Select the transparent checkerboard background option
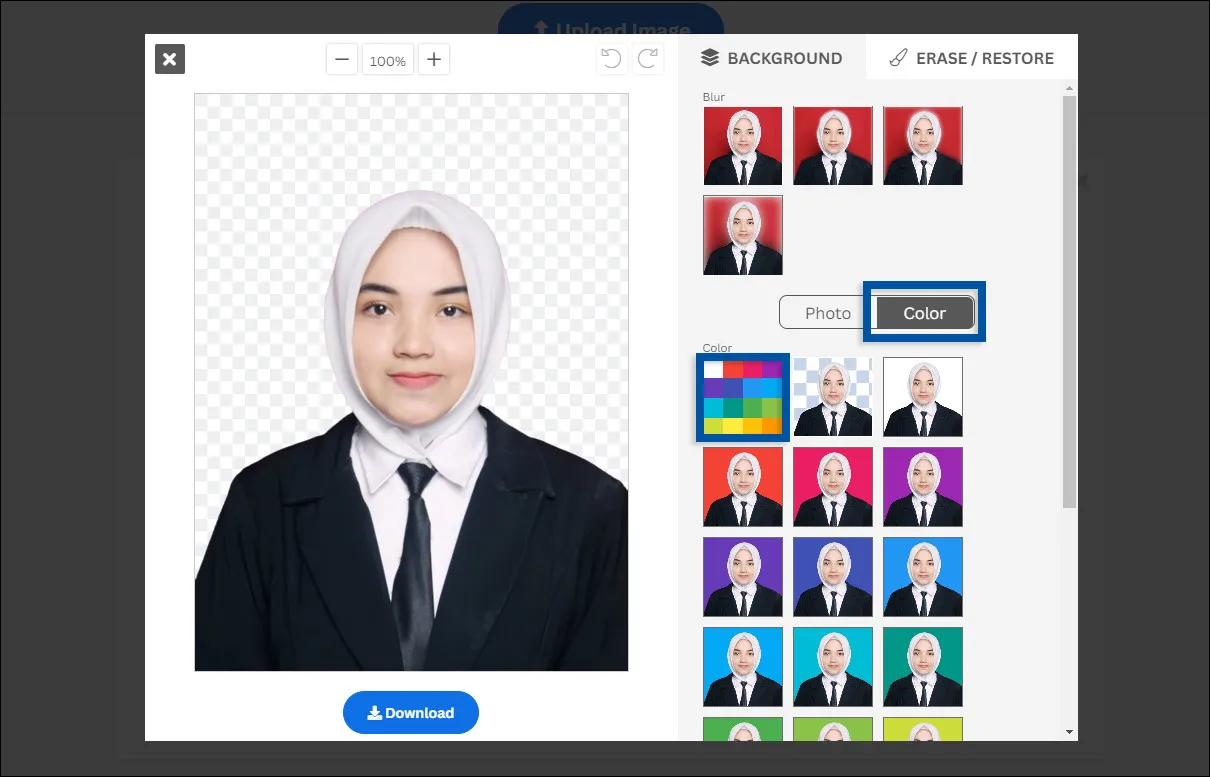This screenshot has height=777, width=1210. (832, 397)
